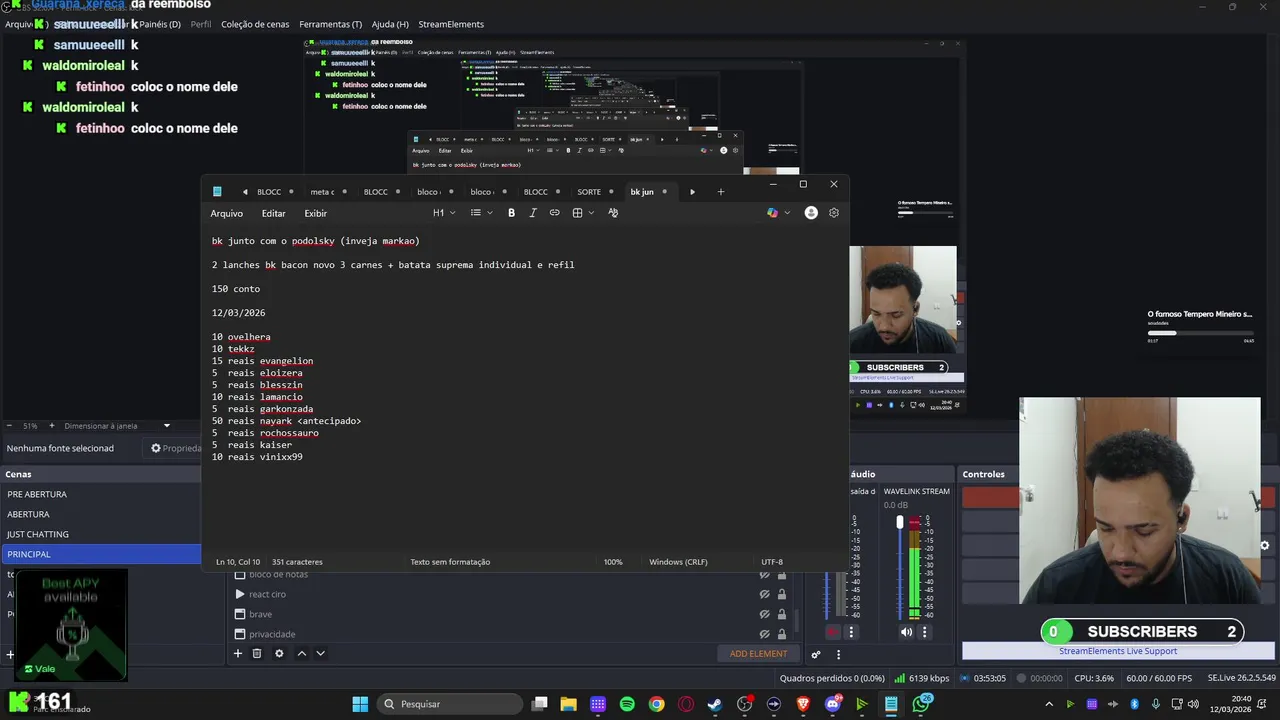The height and width of the screenshot is (720, 1280).
Task: Unmute the muted audio channel with the red speaker
Action: 833,632
